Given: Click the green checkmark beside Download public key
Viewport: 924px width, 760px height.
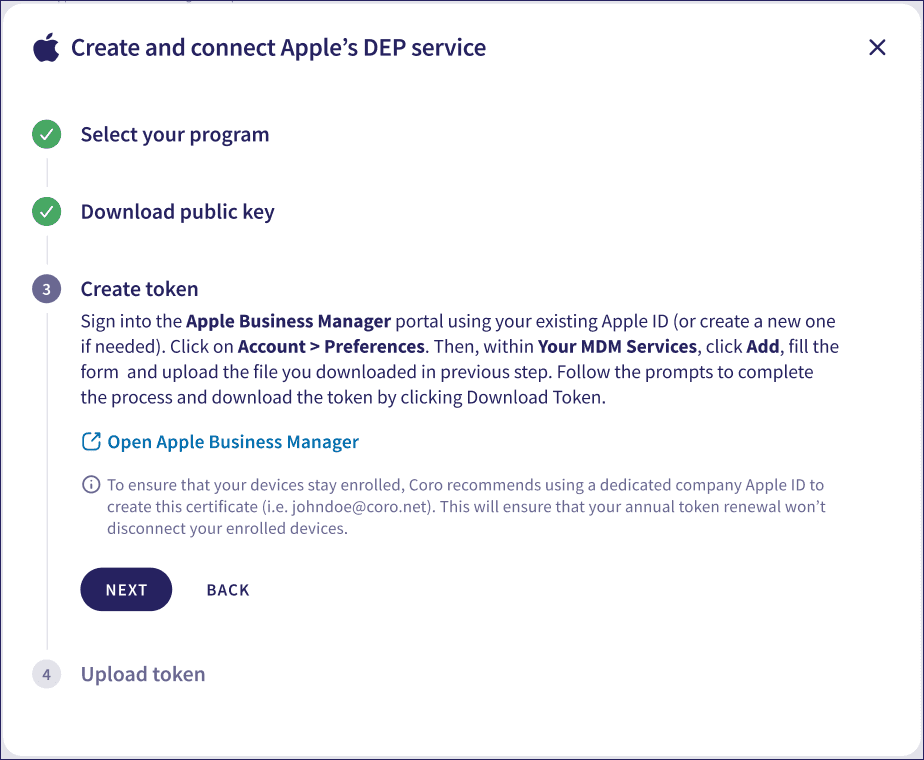Looking at the screenshot, I should point(46,211).
